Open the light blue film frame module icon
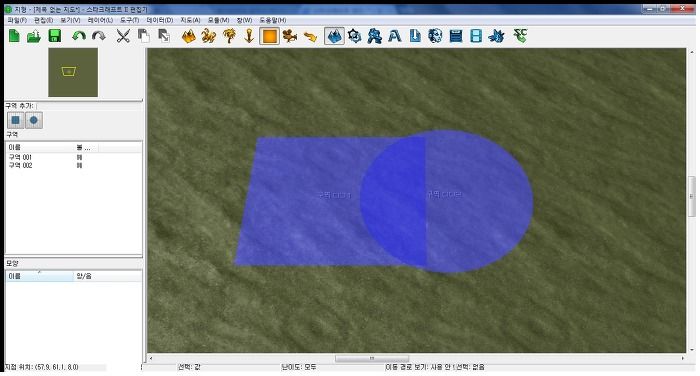The width and height of the screenshot is (700, 376). coord(476,36)
